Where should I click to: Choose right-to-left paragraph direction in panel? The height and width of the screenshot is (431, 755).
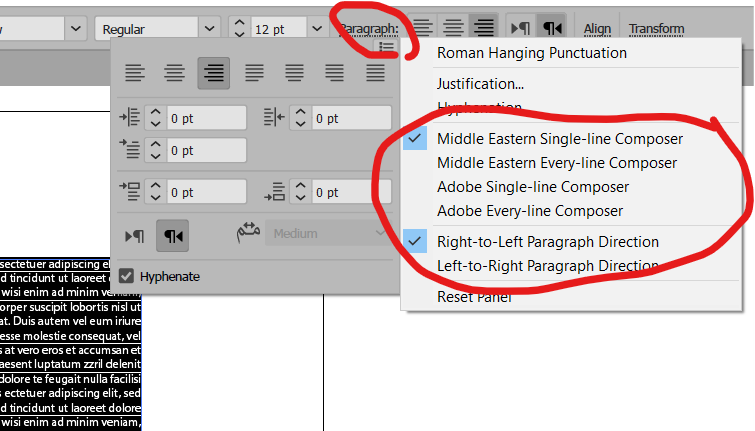point(172,236)
